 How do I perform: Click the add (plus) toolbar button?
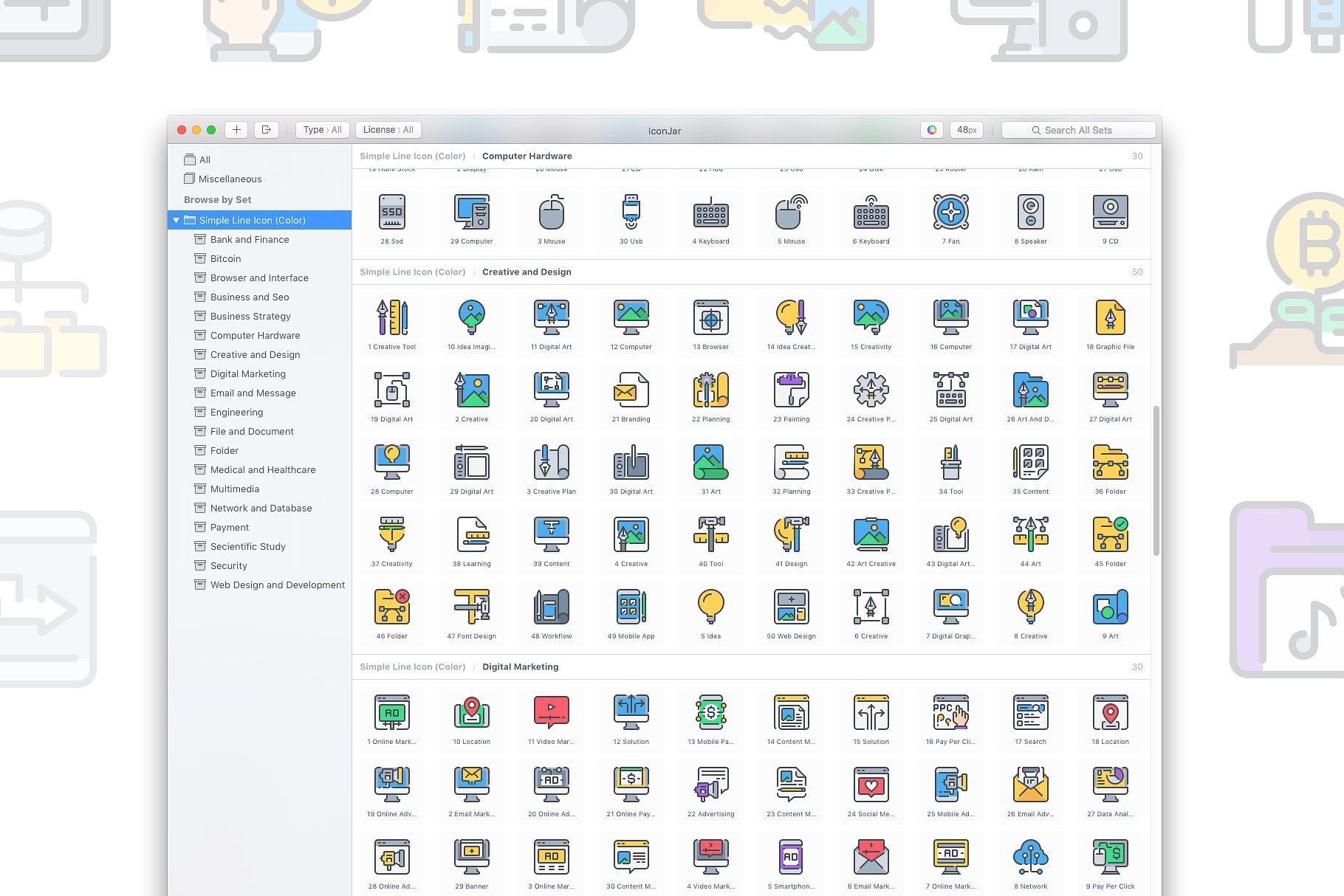point(236,130)
